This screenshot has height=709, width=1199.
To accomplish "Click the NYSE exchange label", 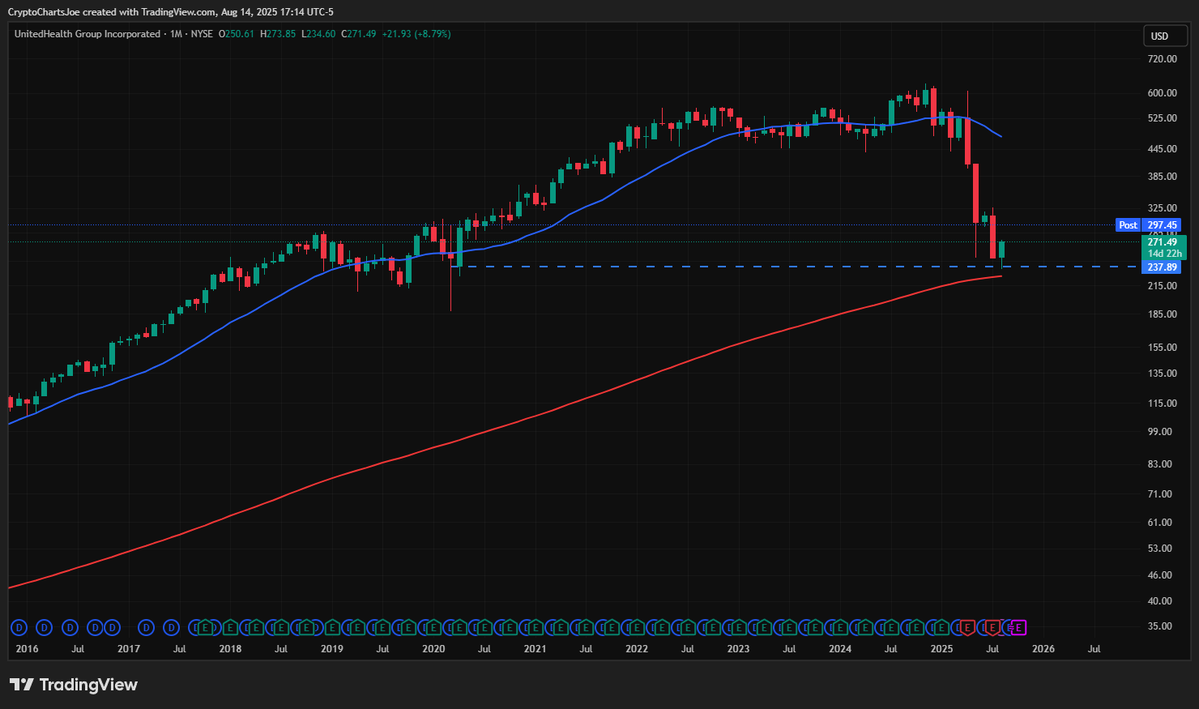I will 202,34.
